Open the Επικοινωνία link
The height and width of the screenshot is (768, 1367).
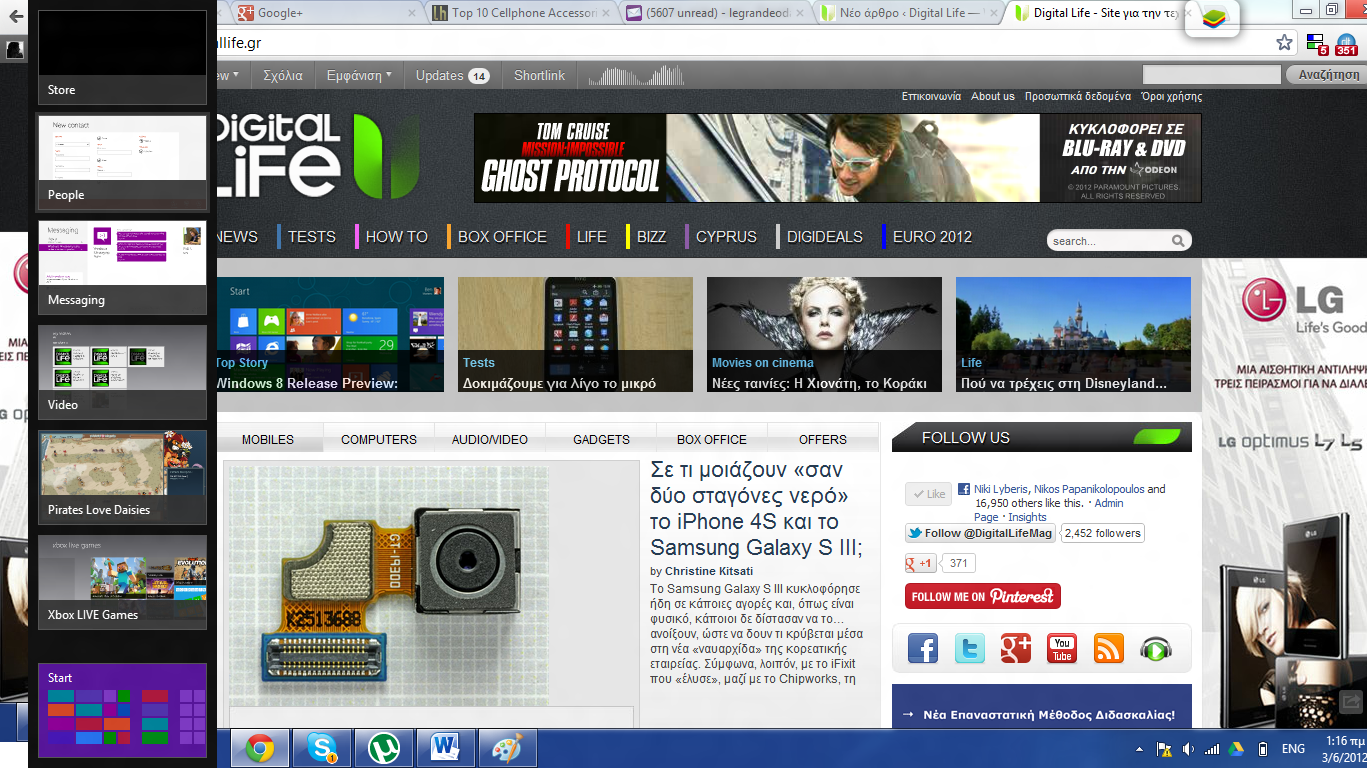pyautogui.click(x=931, y=96)
